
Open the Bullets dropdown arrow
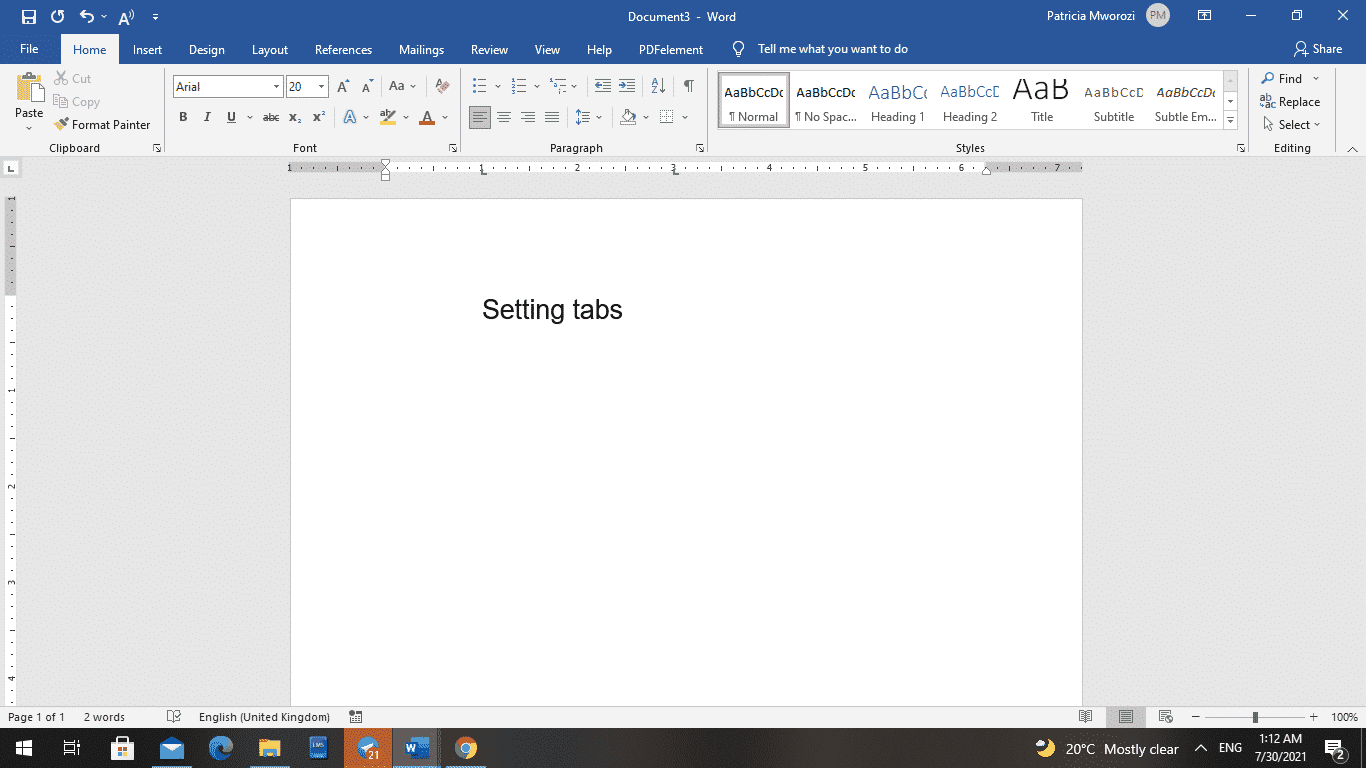[497, 86]
